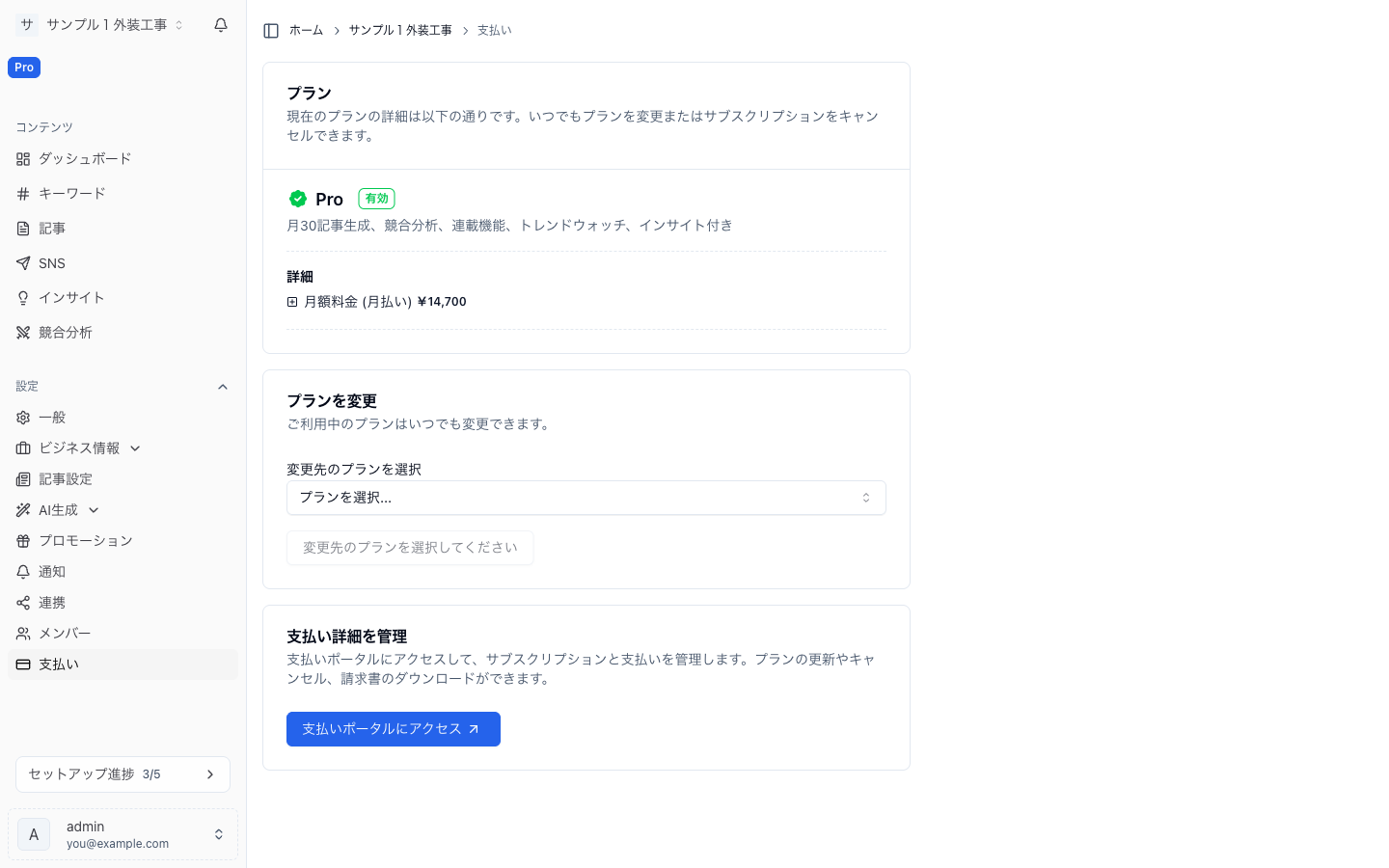Open 一般 settings item
This screenshot has height=868, width=1389.
[x=123, y=418]
